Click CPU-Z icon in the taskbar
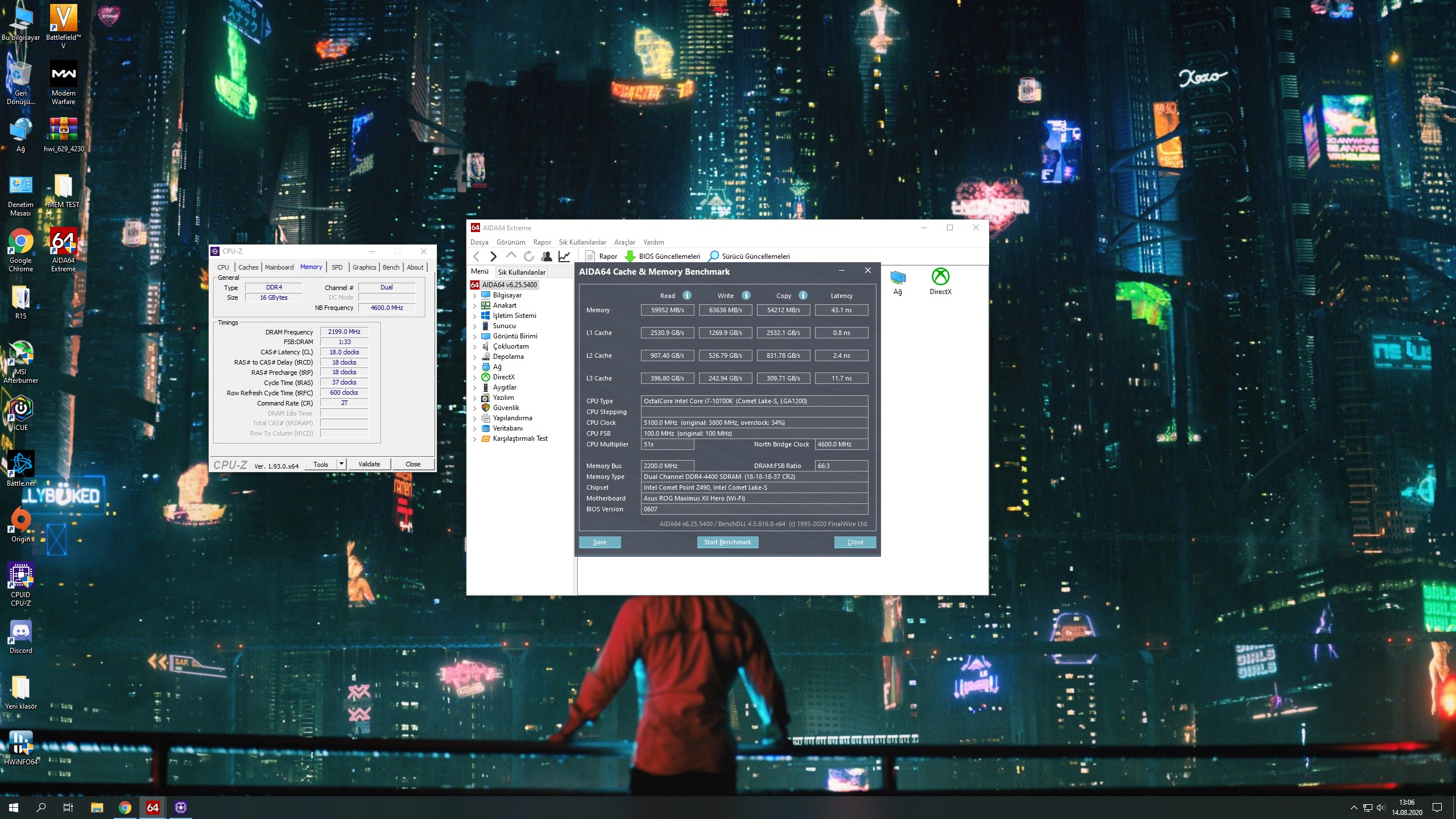The image size is (1456, 819). pyautogui.click(x=181, y=807)
